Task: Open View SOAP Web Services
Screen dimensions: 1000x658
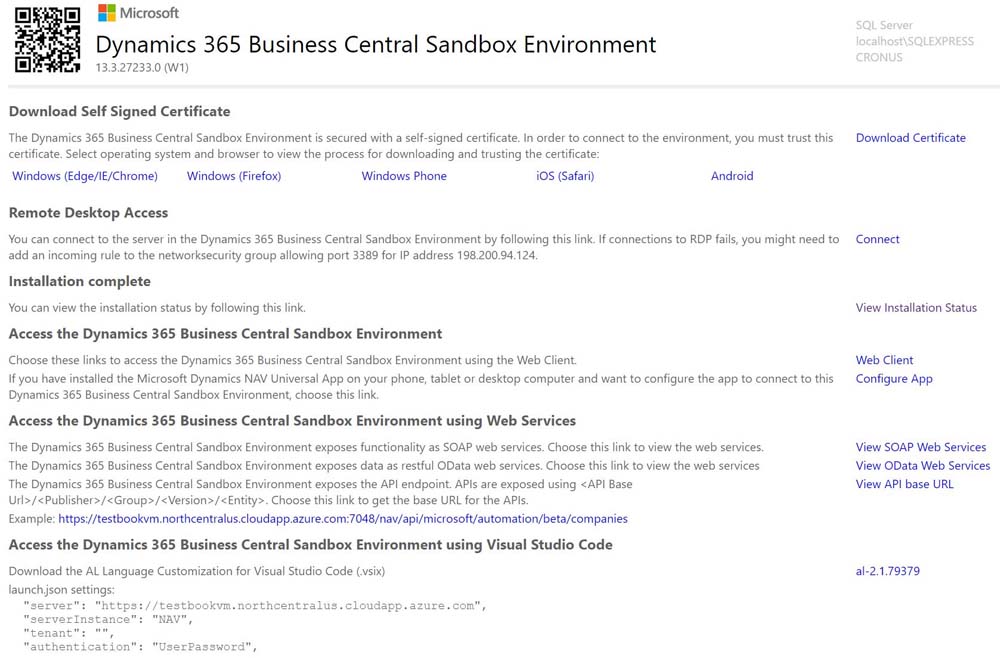Action: (920, 447)
